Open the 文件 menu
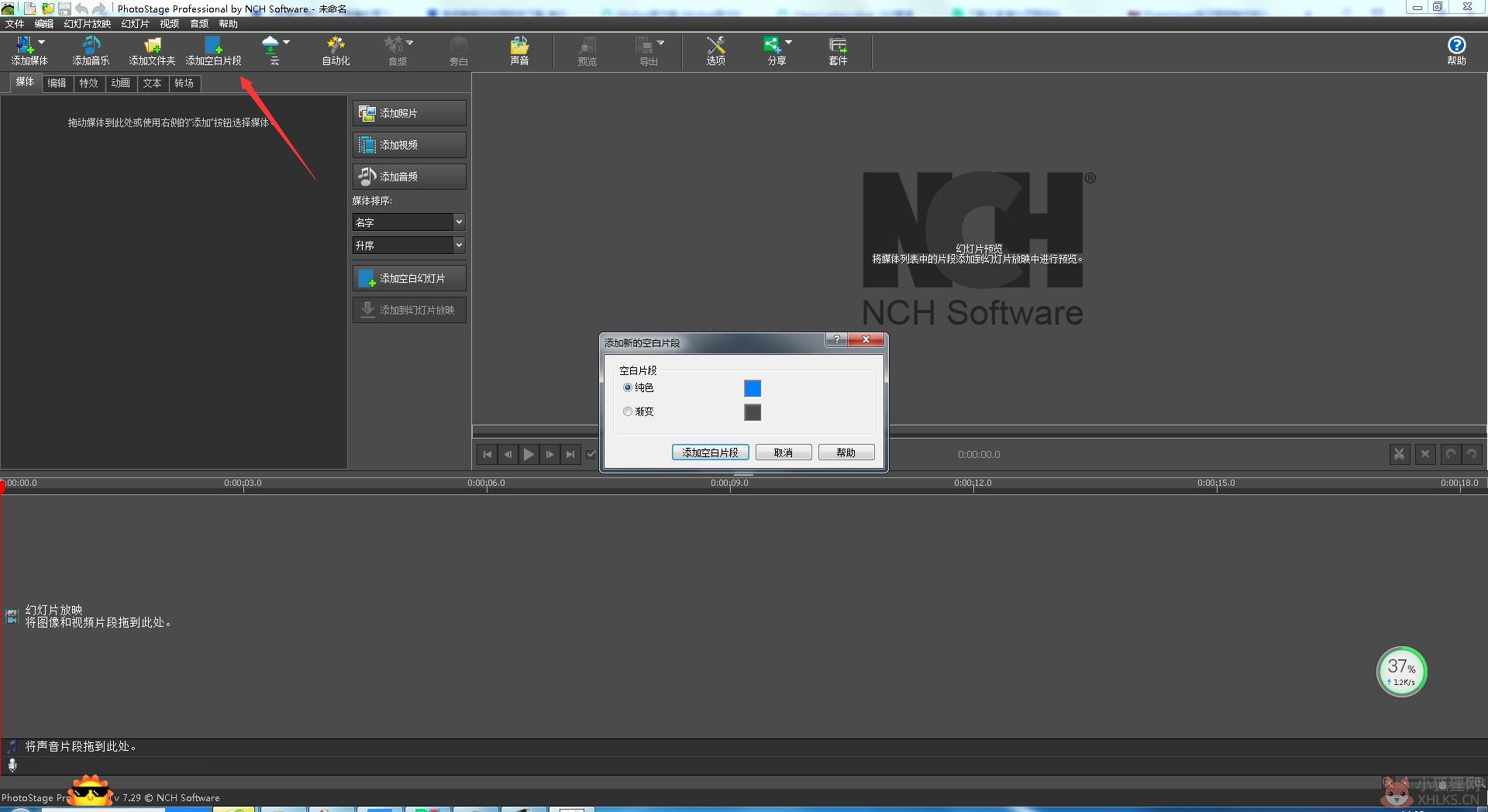The width and height of the screenshot is (1488, 812). click(14, 24)
